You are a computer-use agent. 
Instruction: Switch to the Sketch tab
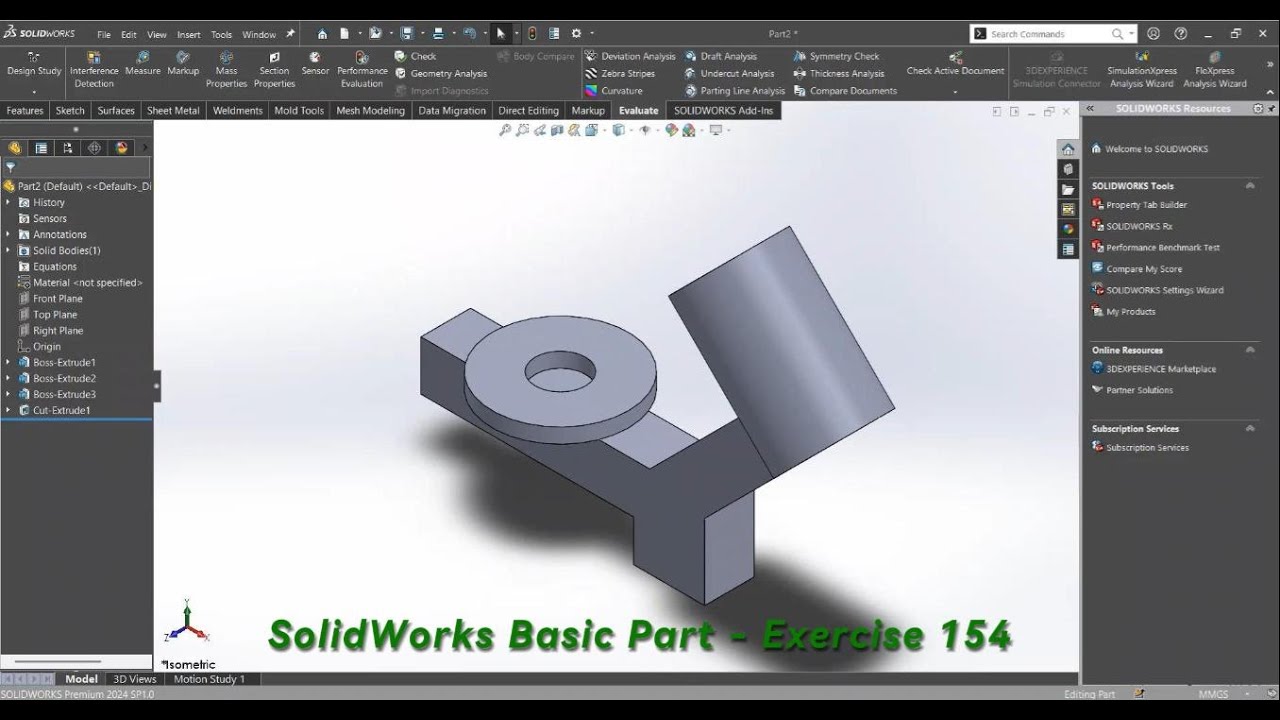point(70,111)
